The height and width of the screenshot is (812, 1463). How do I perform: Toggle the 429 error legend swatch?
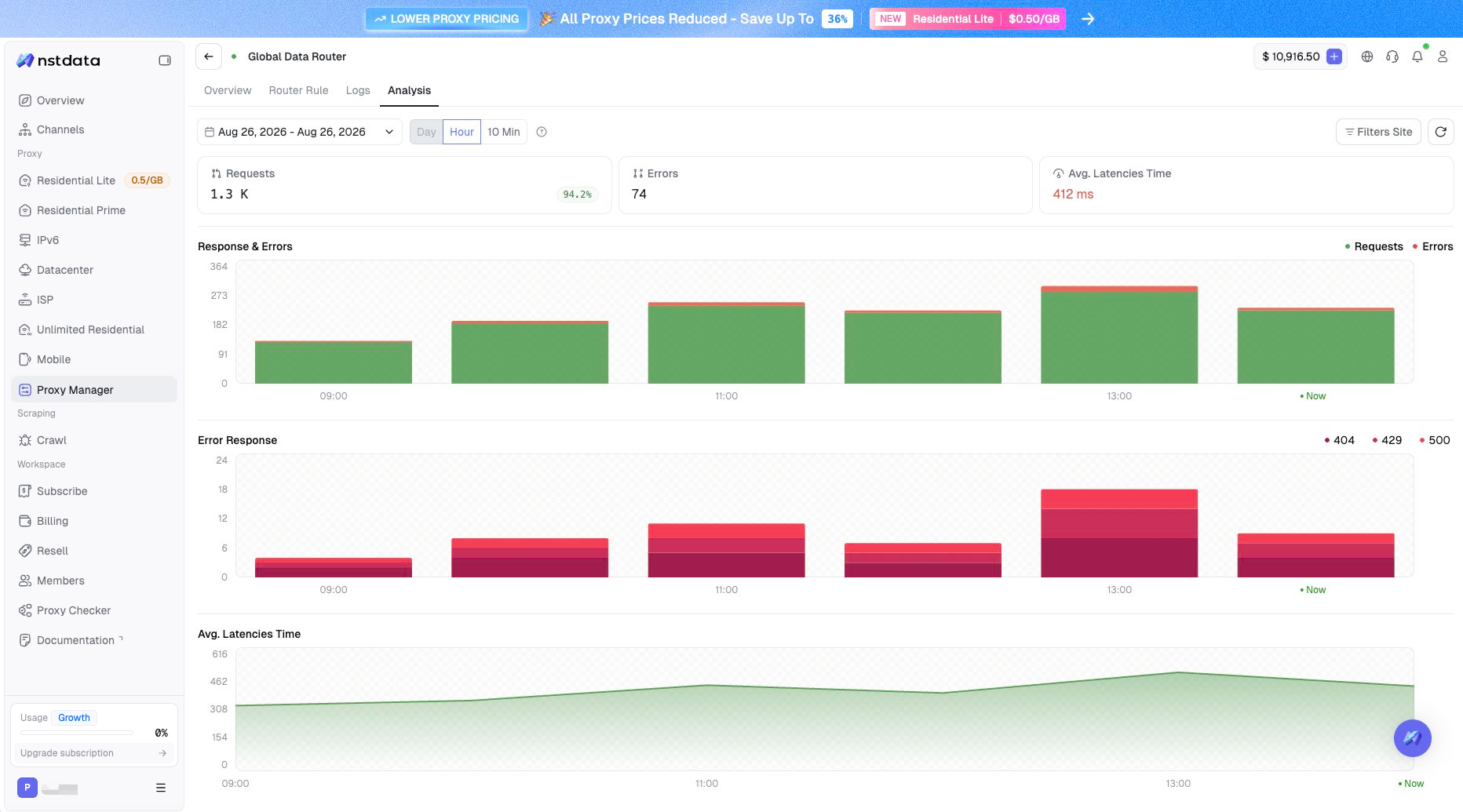pyautogui.click(x=1374, y=440)
